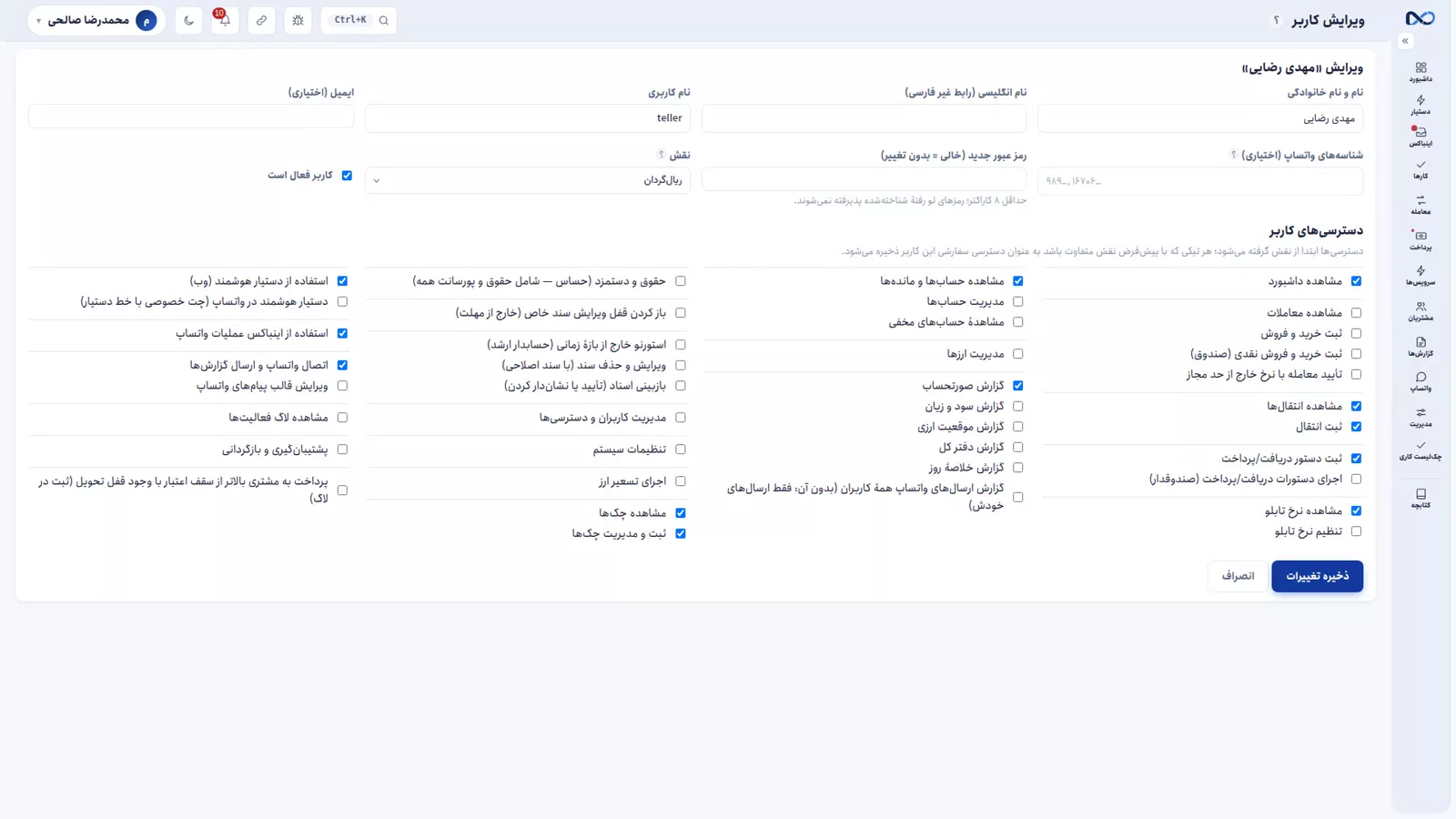1456x819 pixels.
Task: Open the مدیریت (Management) sidebar icon
Action: click(1421, 417)
